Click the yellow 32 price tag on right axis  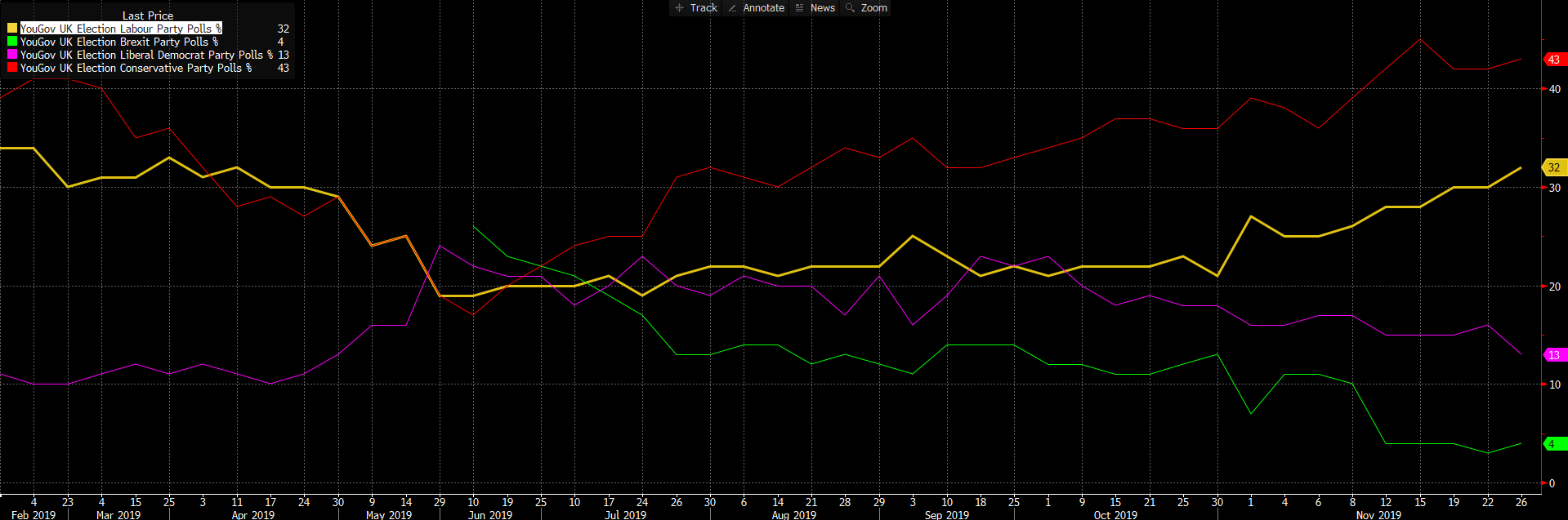pos(1554,167)
